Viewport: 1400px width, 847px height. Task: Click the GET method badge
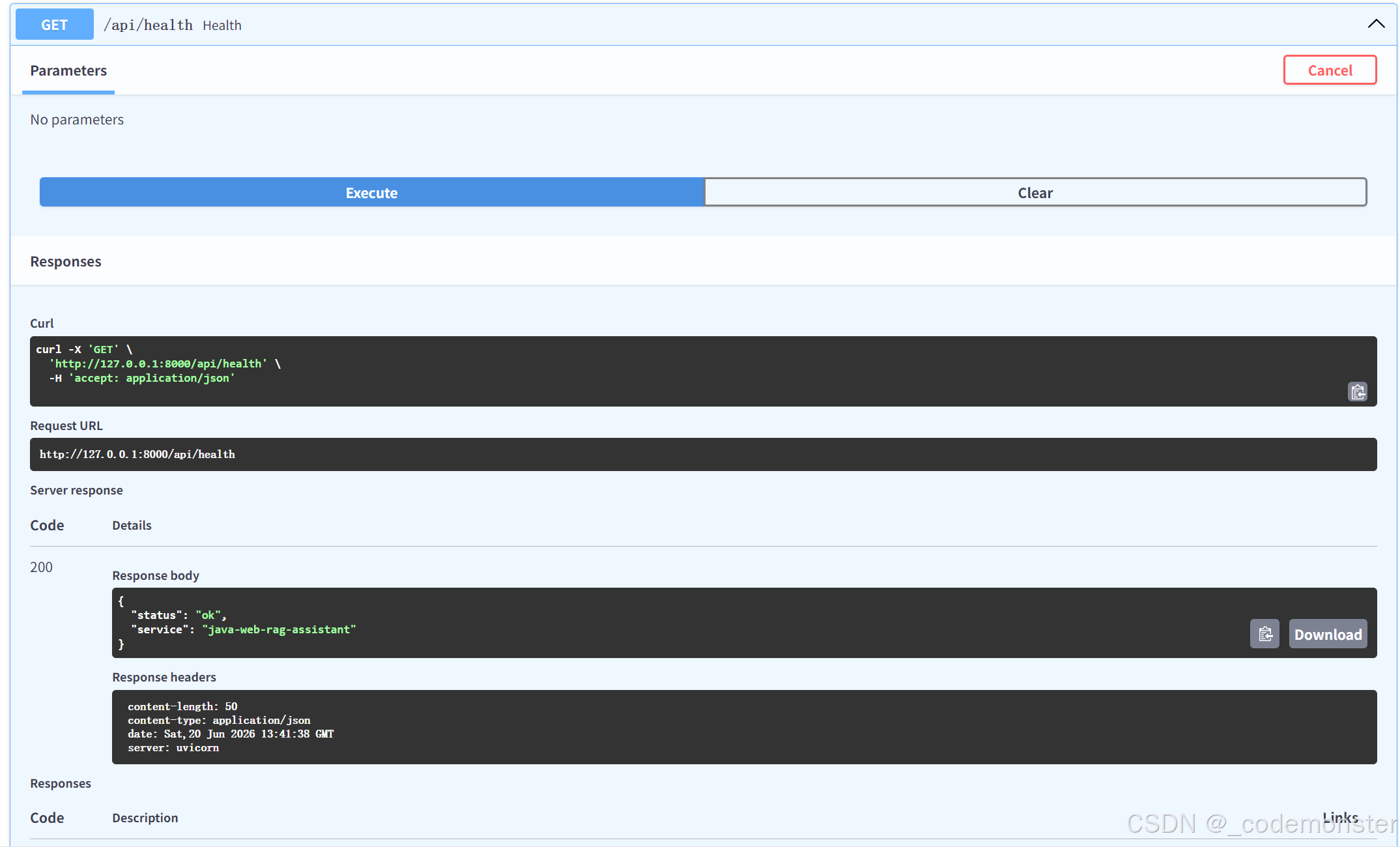55,25
